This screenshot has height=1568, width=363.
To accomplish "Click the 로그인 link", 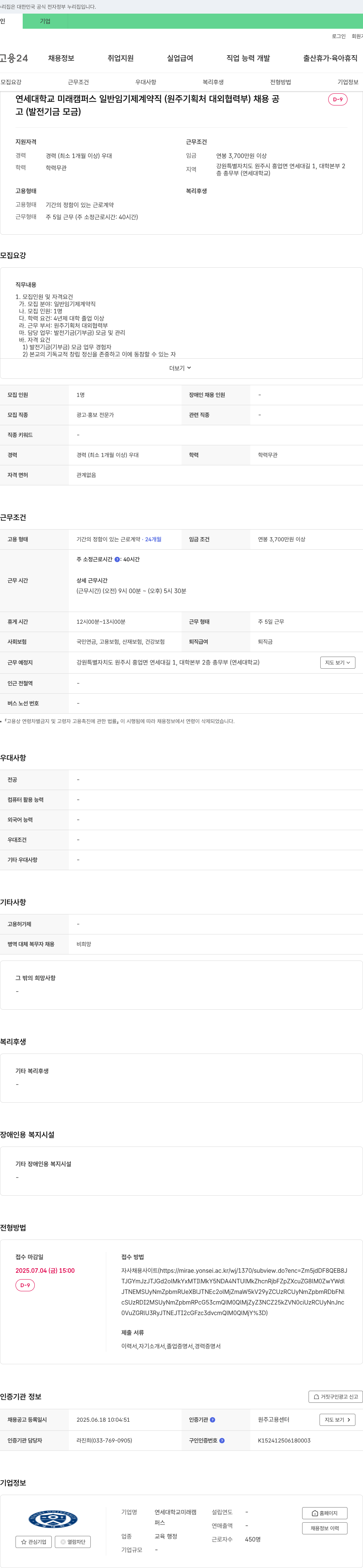I will click(339, 37).
